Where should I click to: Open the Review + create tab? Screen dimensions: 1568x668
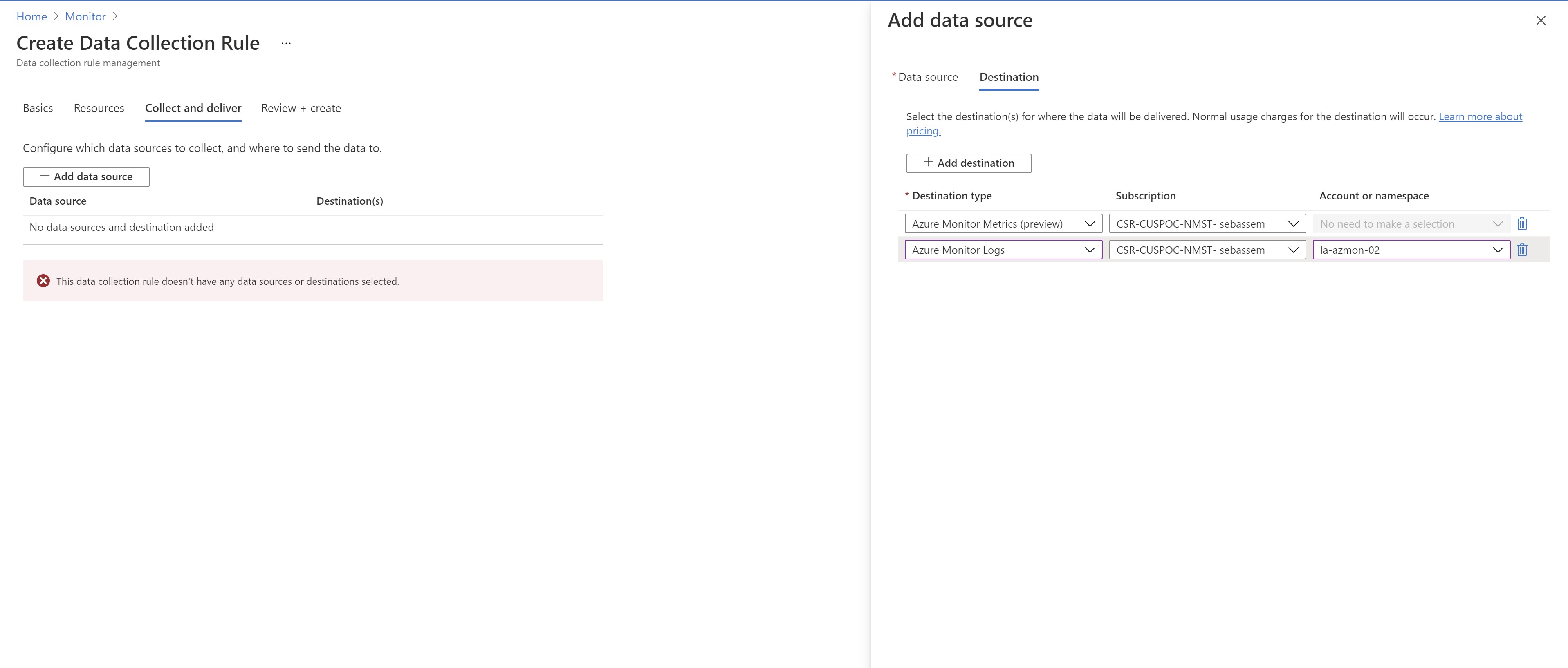click(x=301, y=108)
